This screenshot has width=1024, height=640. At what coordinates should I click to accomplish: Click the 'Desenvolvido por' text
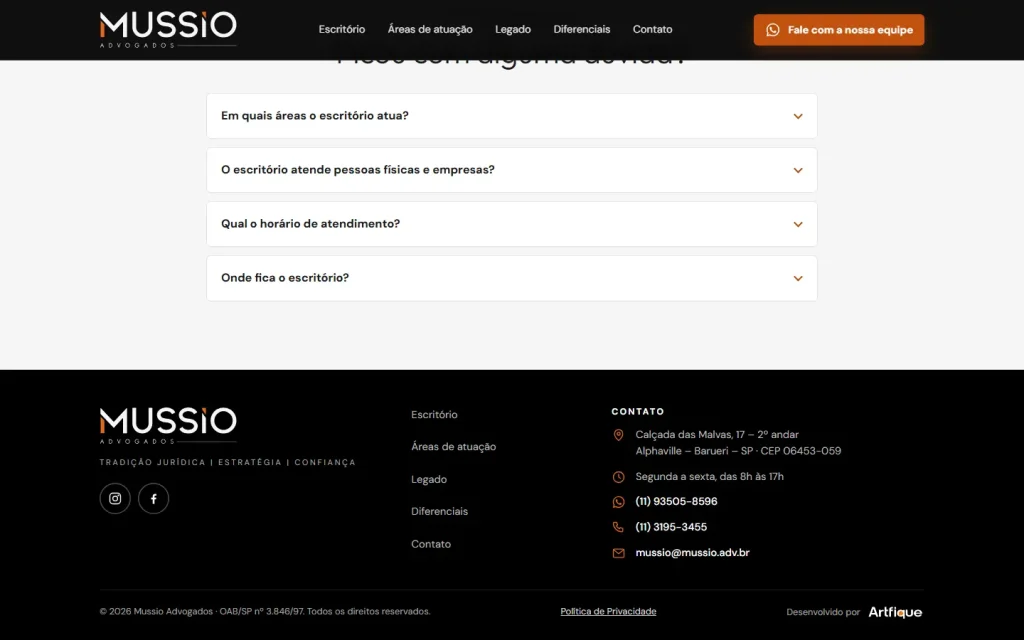pos(823,613)
